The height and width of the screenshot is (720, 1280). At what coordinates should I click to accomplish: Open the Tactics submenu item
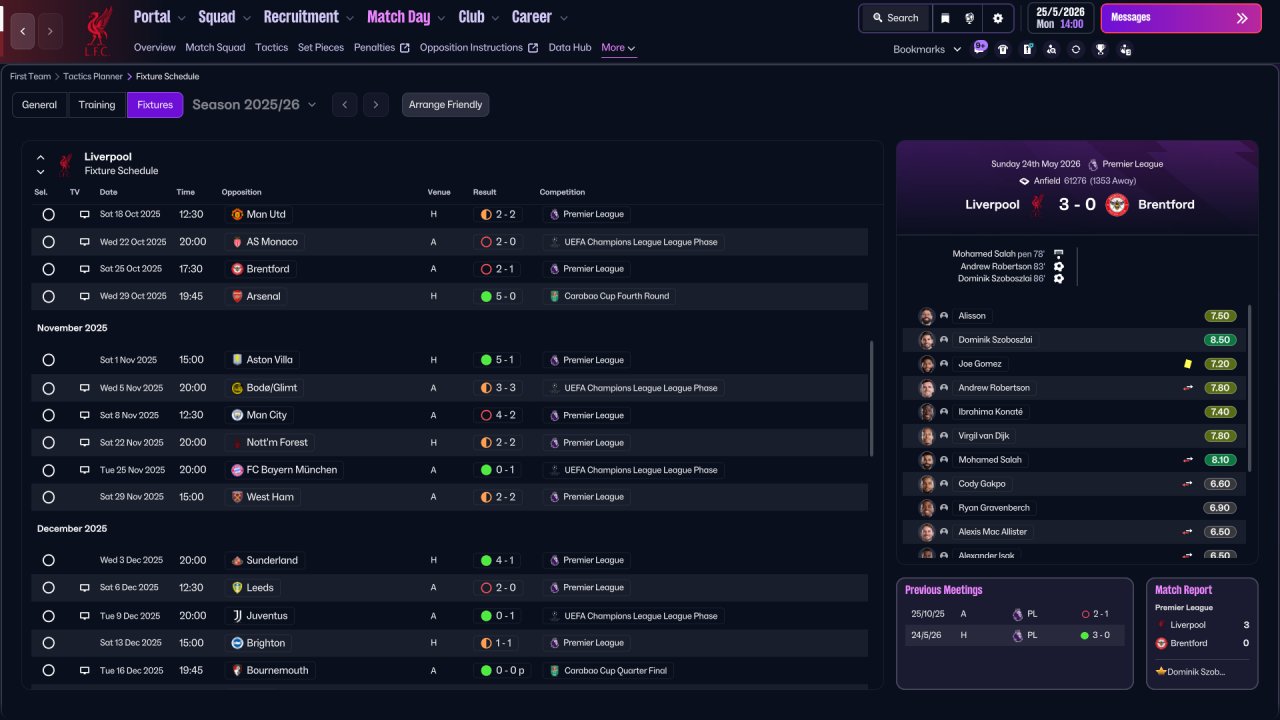point(271,48)
